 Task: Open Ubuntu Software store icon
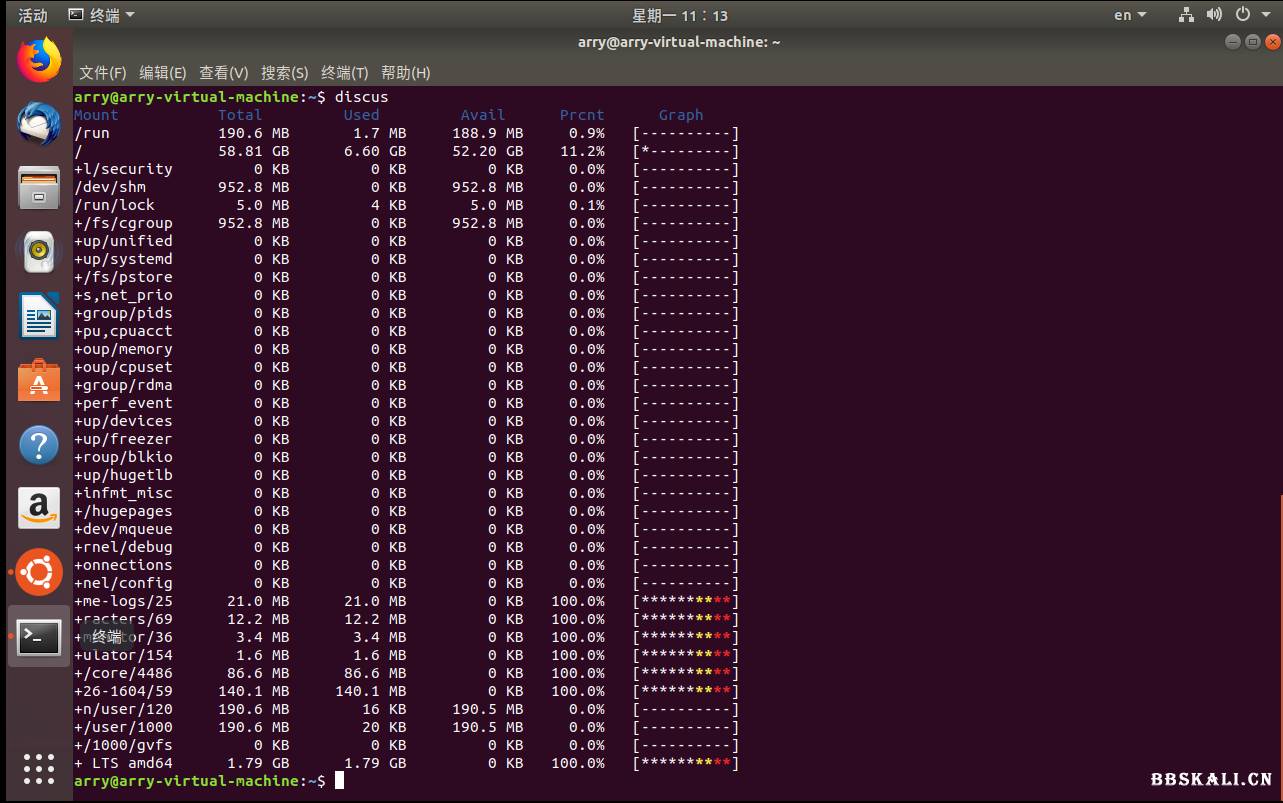click(39, 380)
